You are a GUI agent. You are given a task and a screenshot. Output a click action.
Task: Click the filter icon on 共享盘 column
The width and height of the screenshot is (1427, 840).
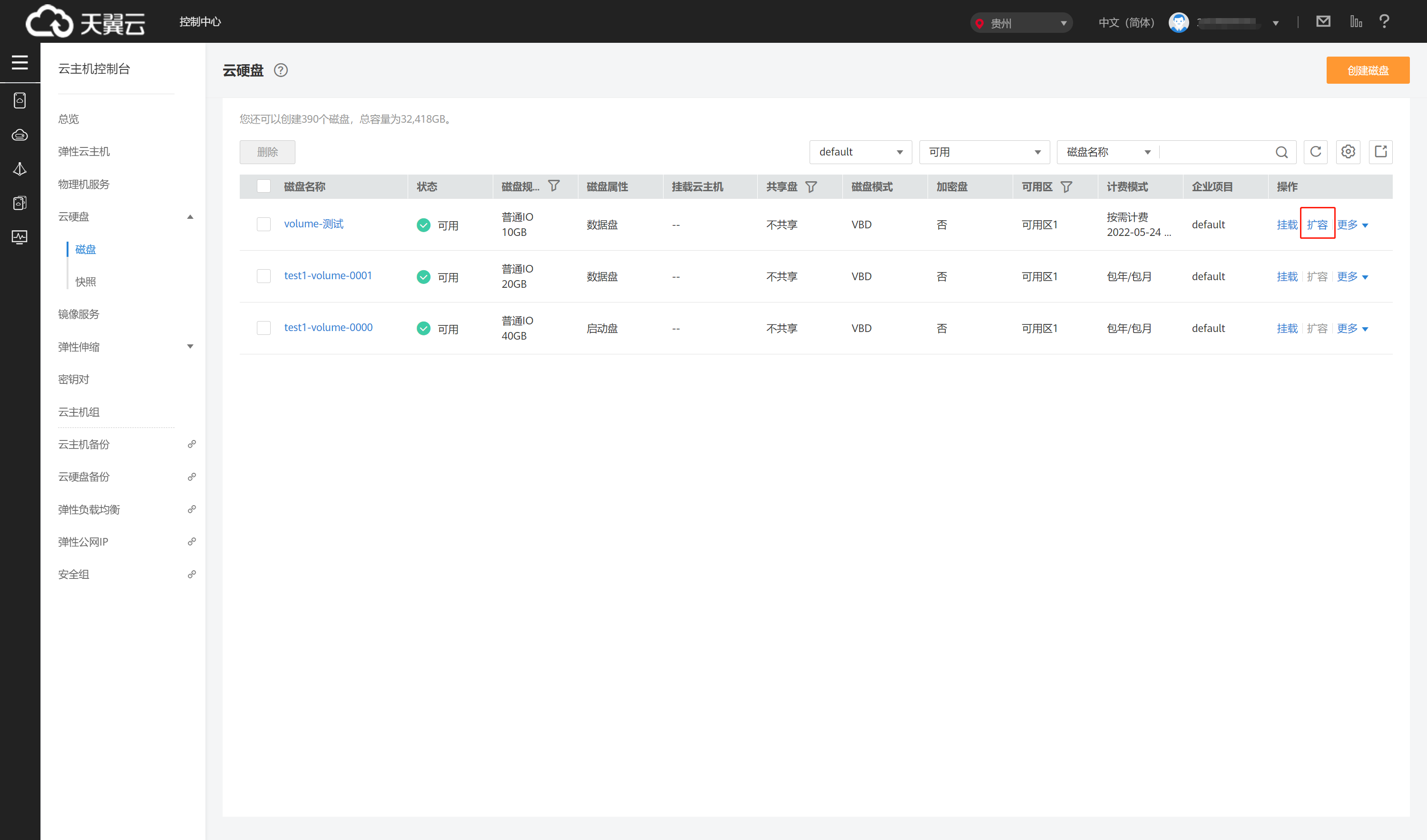811,186
